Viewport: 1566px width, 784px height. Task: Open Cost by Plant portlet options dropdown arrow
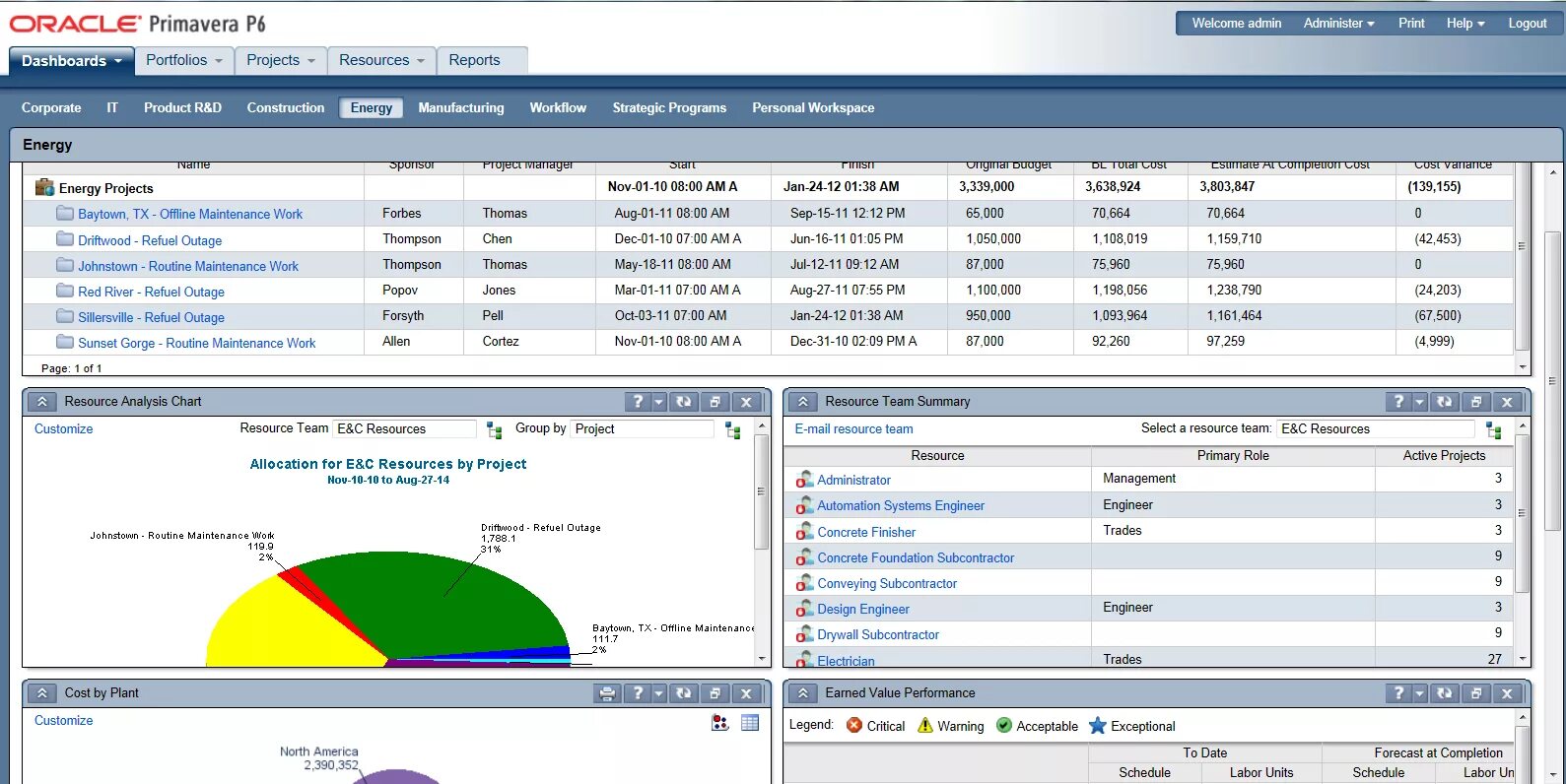[x=659, y=693]
